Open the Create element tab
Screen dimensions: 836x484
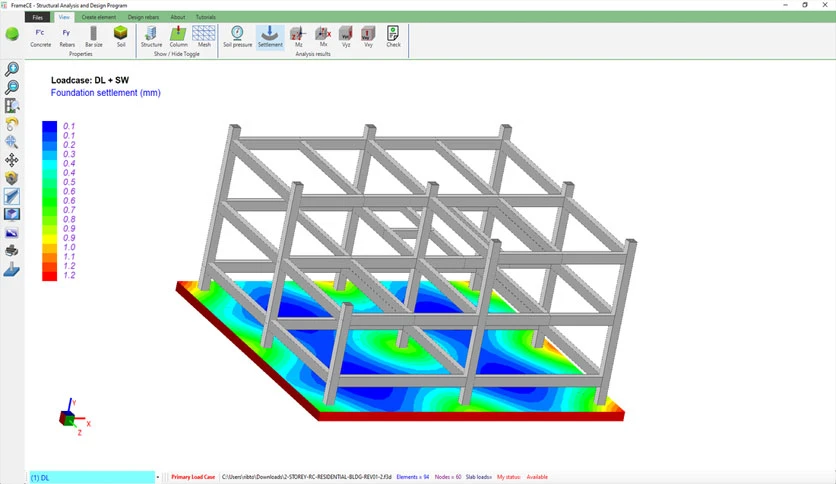(99, 17)
